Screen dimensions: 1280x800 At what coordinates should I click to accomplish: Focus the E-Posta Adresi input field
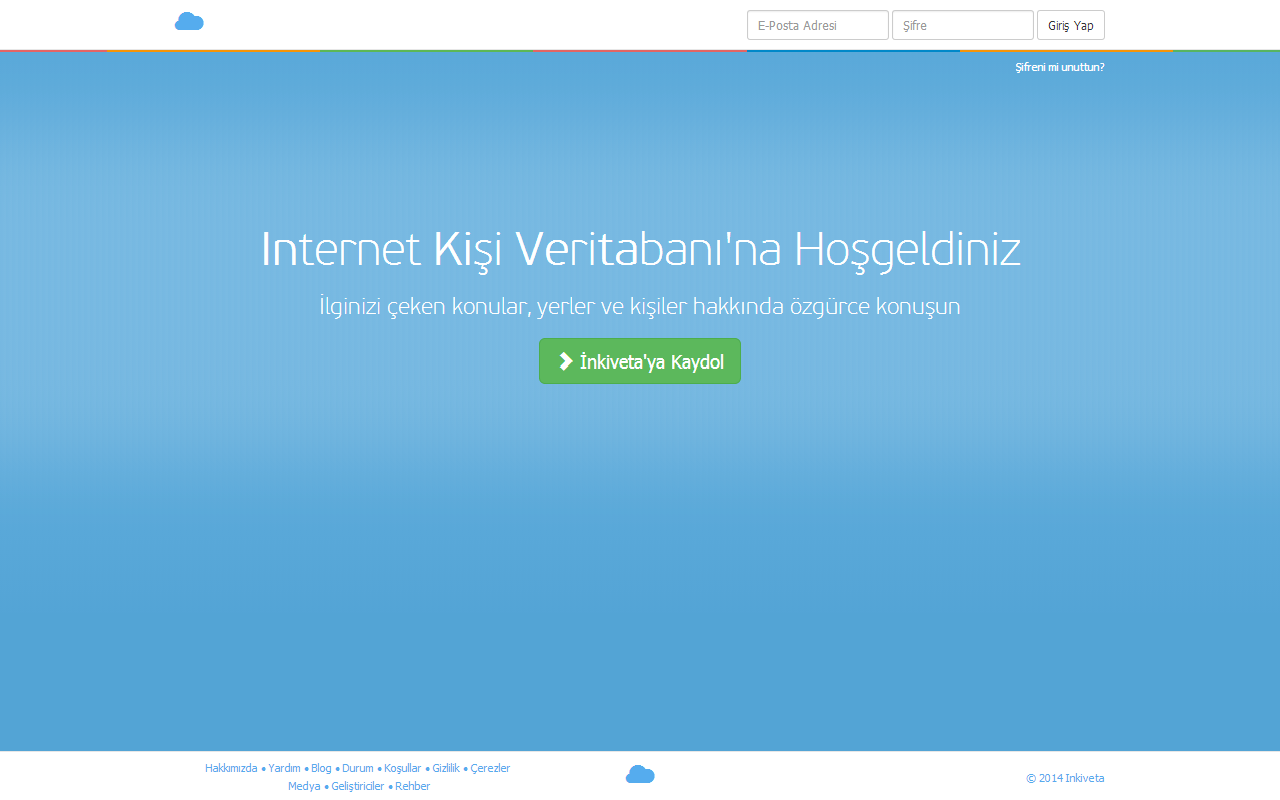click(818, 25)
